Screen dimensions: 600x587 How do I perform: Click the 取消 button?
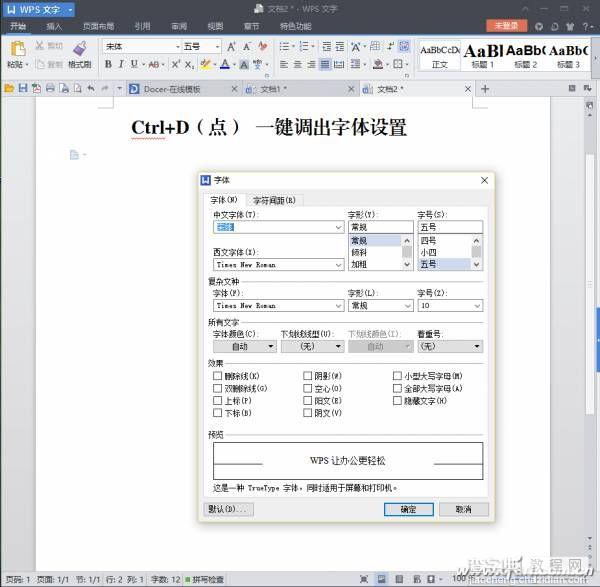tap(464, 509)
